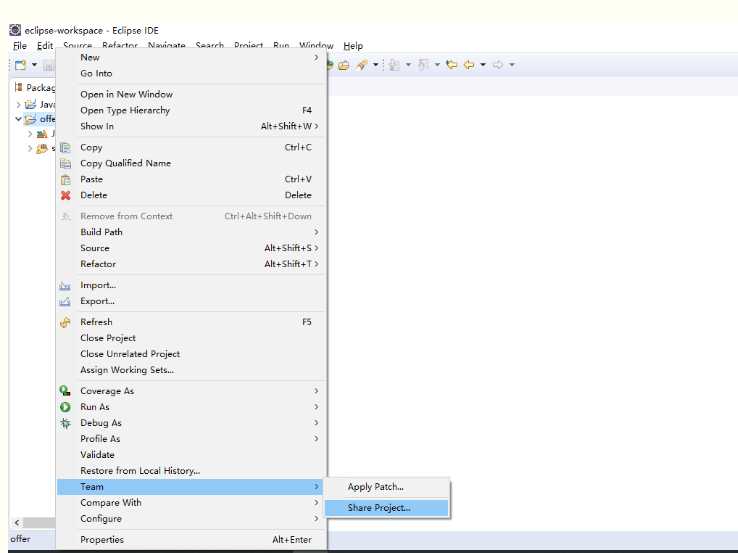Open the Refactor submenu in the context menu
The image size is (738, 553).
(192, 264)
